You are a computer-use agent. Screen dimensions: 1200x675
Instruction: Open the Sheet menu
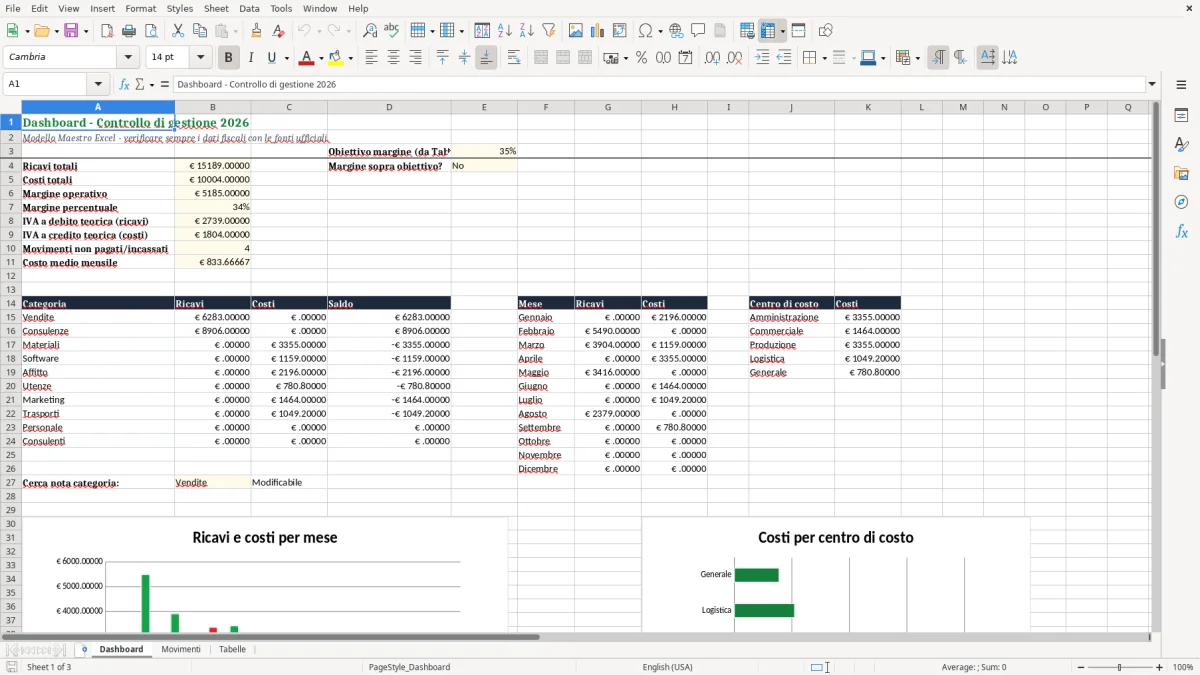216,8
